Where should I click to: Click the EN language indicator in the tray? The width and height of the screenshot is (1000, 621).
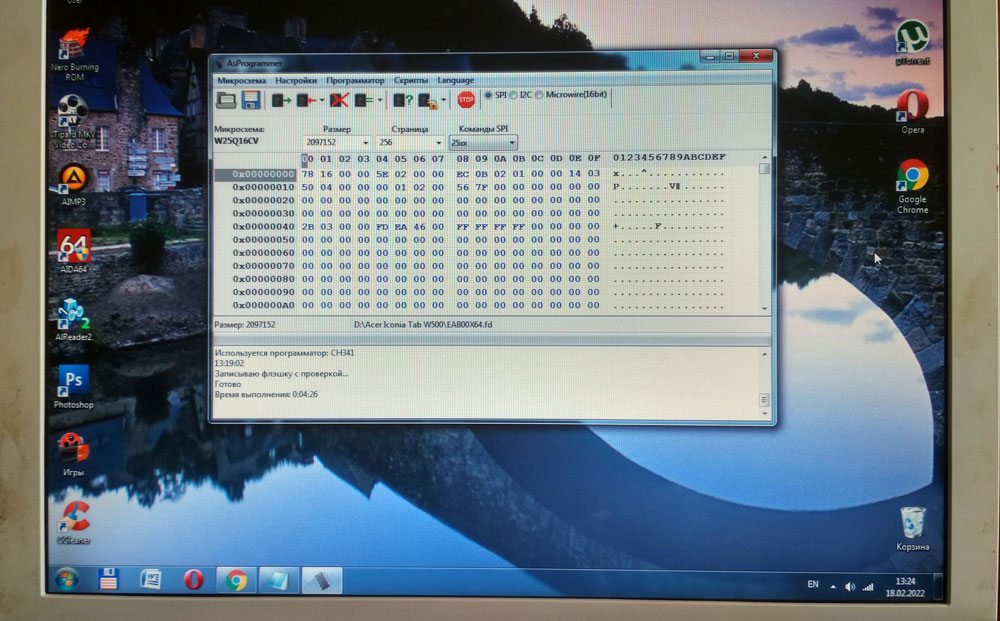[x=812, y=584]
